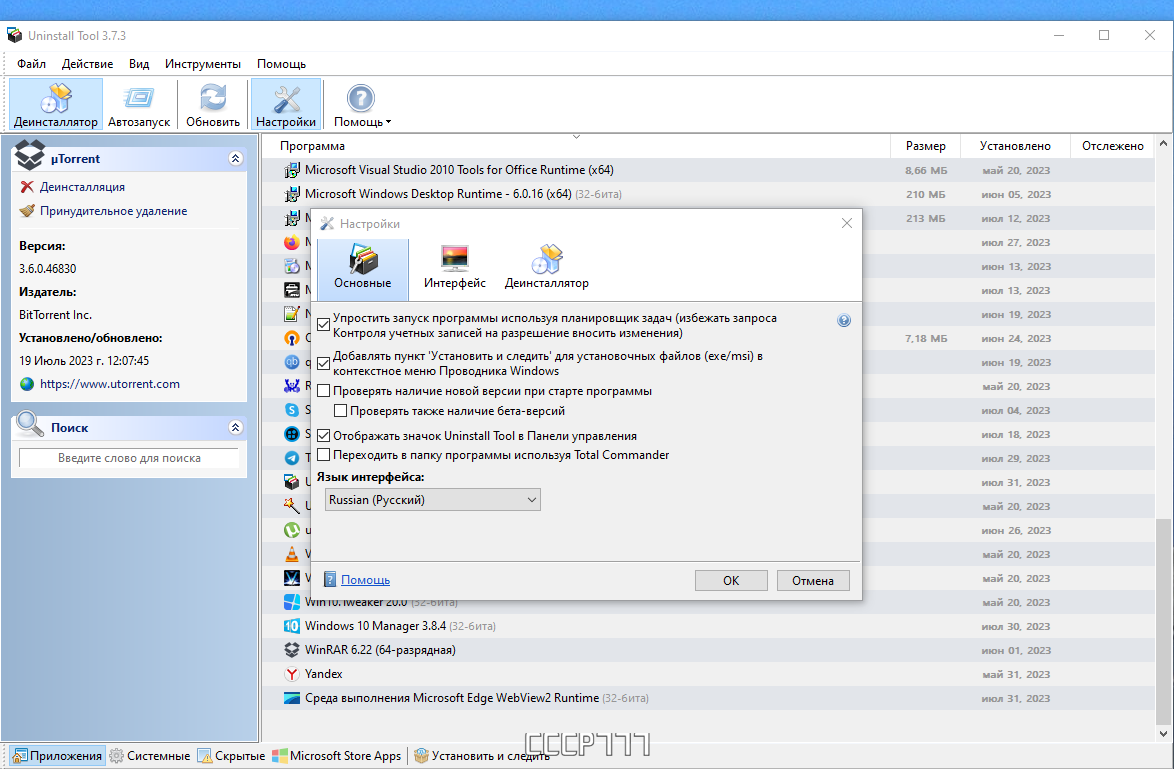Select WinRAR 6.22 entry
The image size is (1174, 769).
pyautogui.click(x=708, y=650)
